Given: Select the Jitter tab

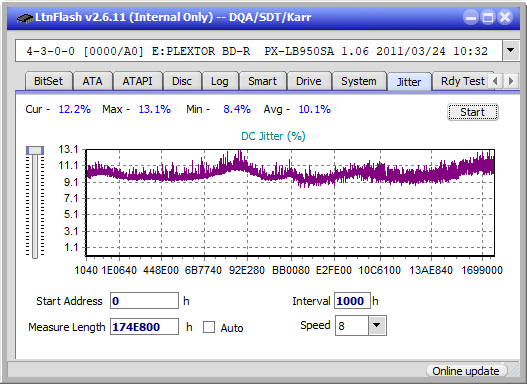Looking at the screenshot, I should pyautogui.click(x=409, y=82).
